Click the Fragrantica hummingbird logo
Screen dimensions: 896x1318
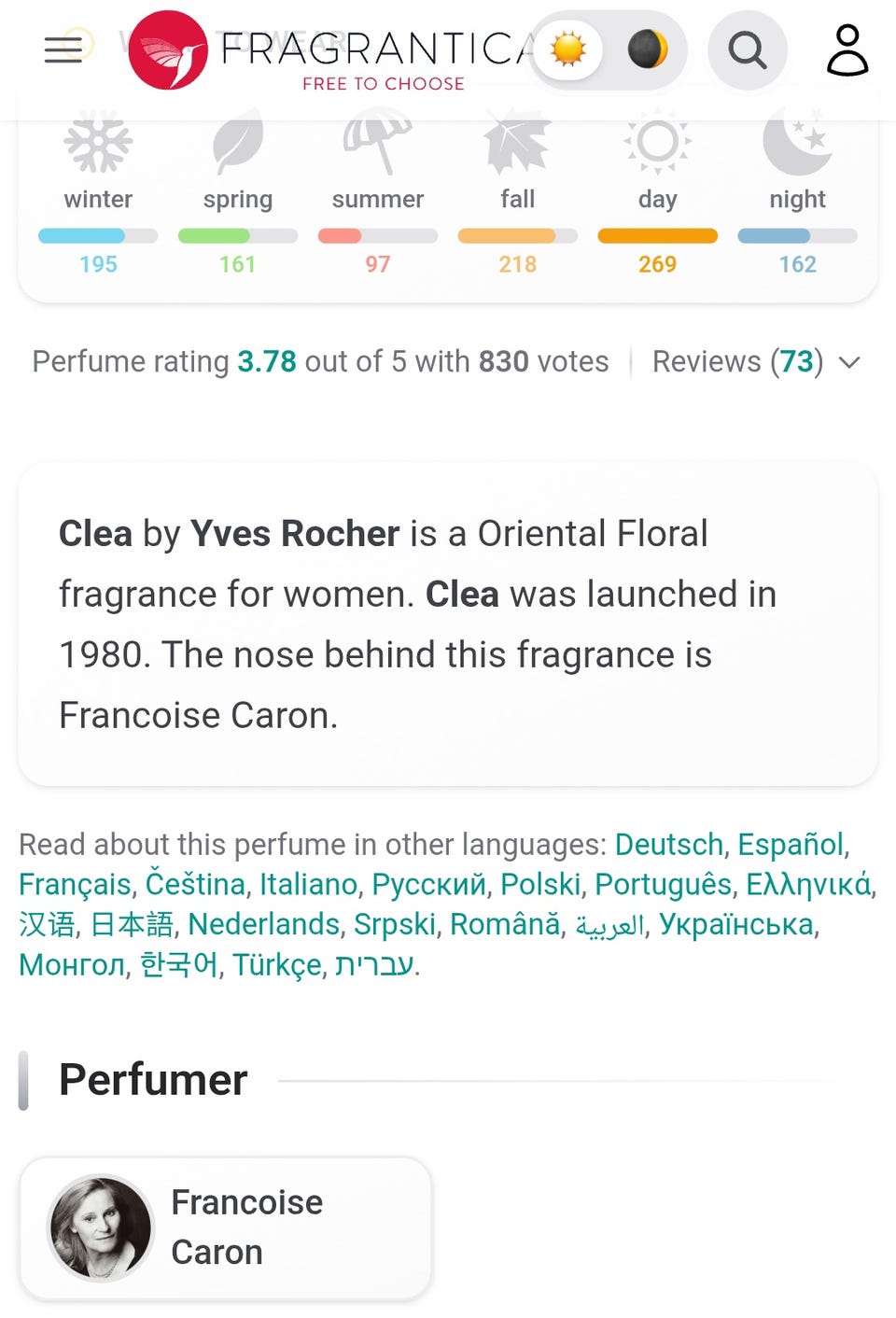tap(168, 50)
